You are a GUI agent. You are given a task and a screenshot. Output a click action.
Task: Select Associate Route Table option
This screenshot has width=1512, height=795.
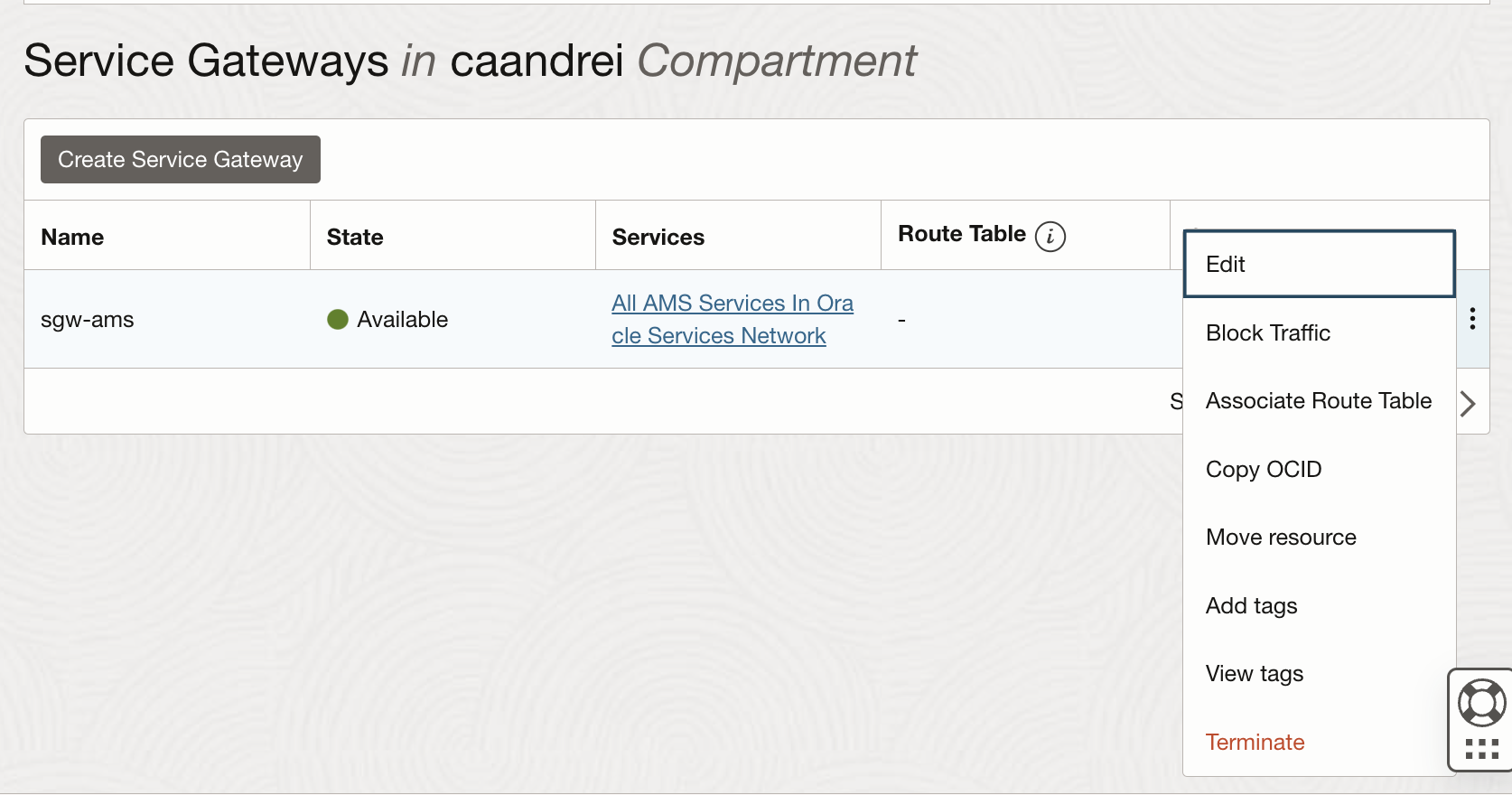click(1318, 401)
